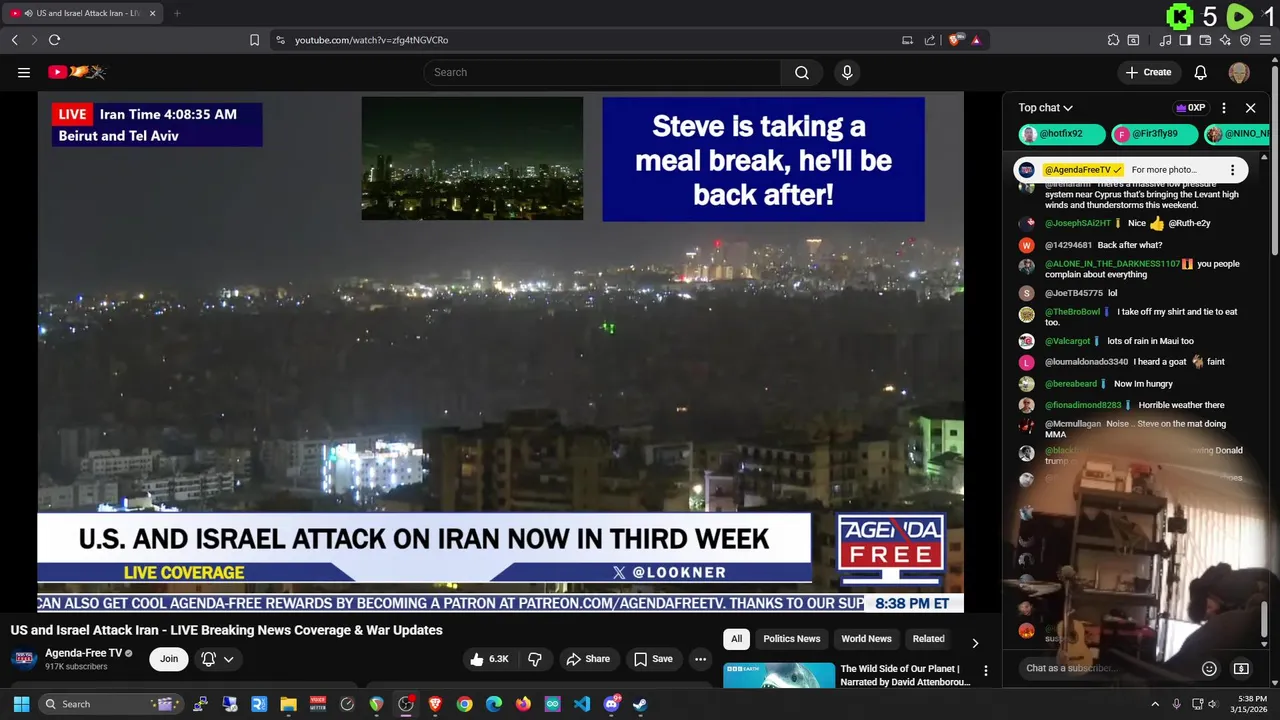Open pinned AgendaFreeTV message options
Image resolution: width=1280 pixels, height=720 pixels.
(x=1232, y=170)
